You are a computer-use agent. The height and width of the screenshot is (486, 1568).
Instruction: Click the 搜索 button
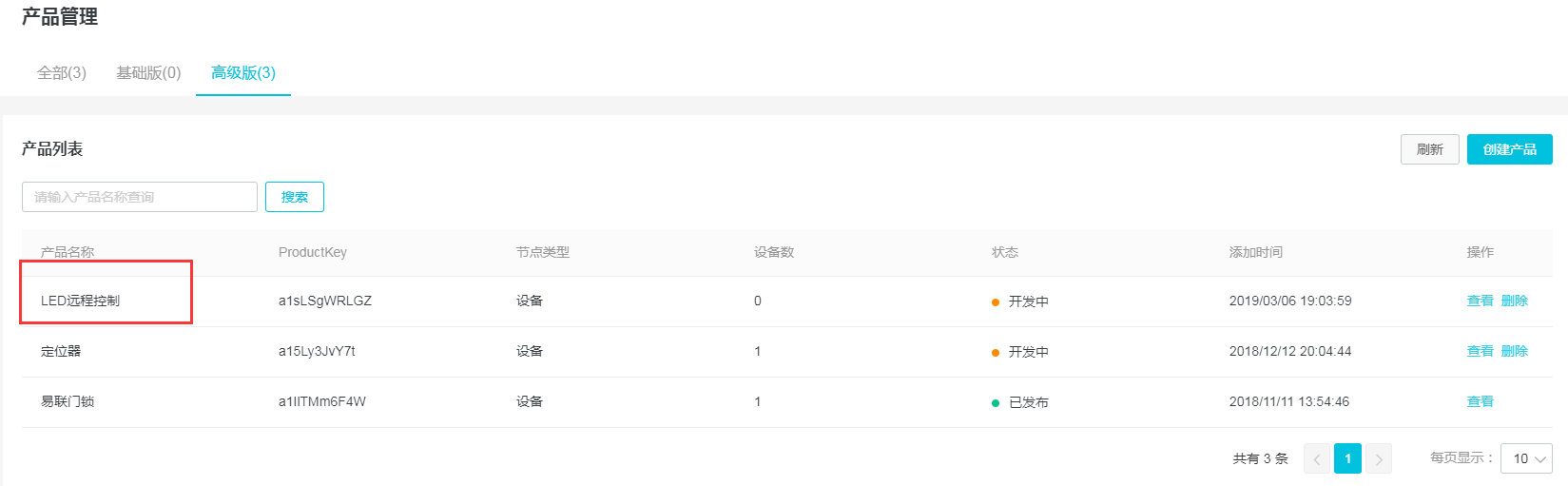click(x=295, y=197)
